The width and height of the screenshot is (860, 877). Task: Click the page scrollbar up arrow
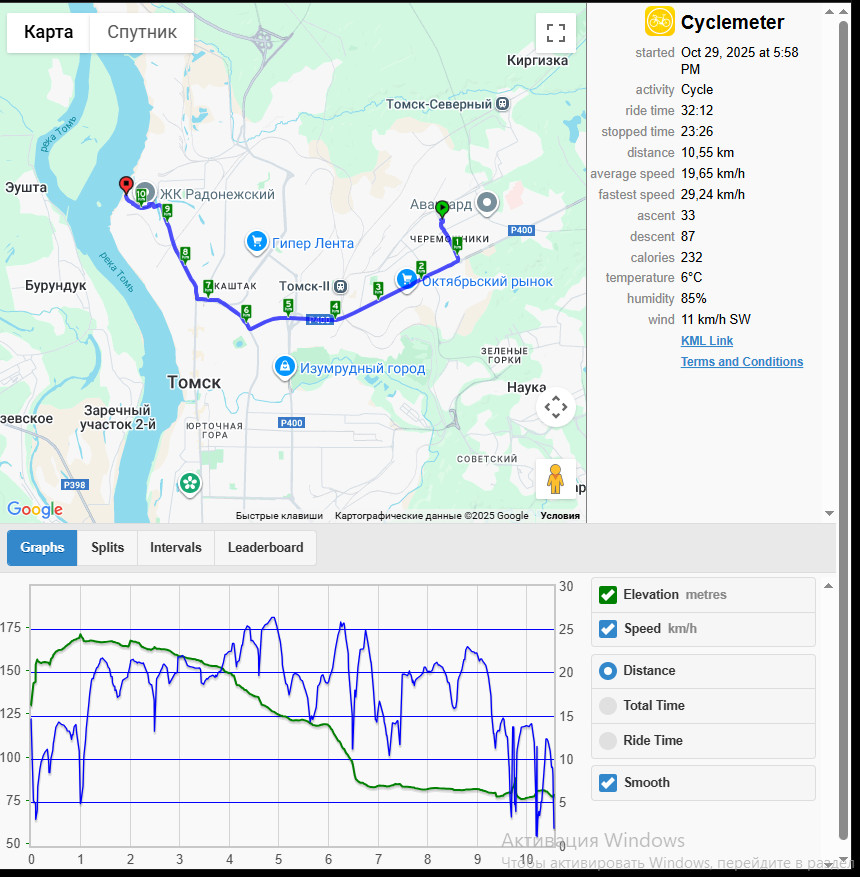(844, 12)
